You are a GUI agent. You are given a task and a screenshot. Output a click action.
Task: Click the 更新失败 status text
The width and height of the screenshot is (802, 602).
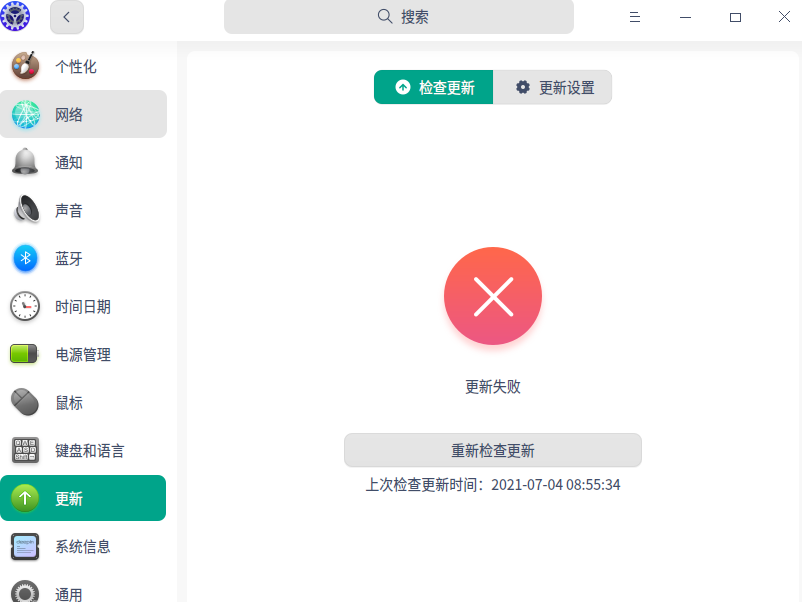point(493,387)
